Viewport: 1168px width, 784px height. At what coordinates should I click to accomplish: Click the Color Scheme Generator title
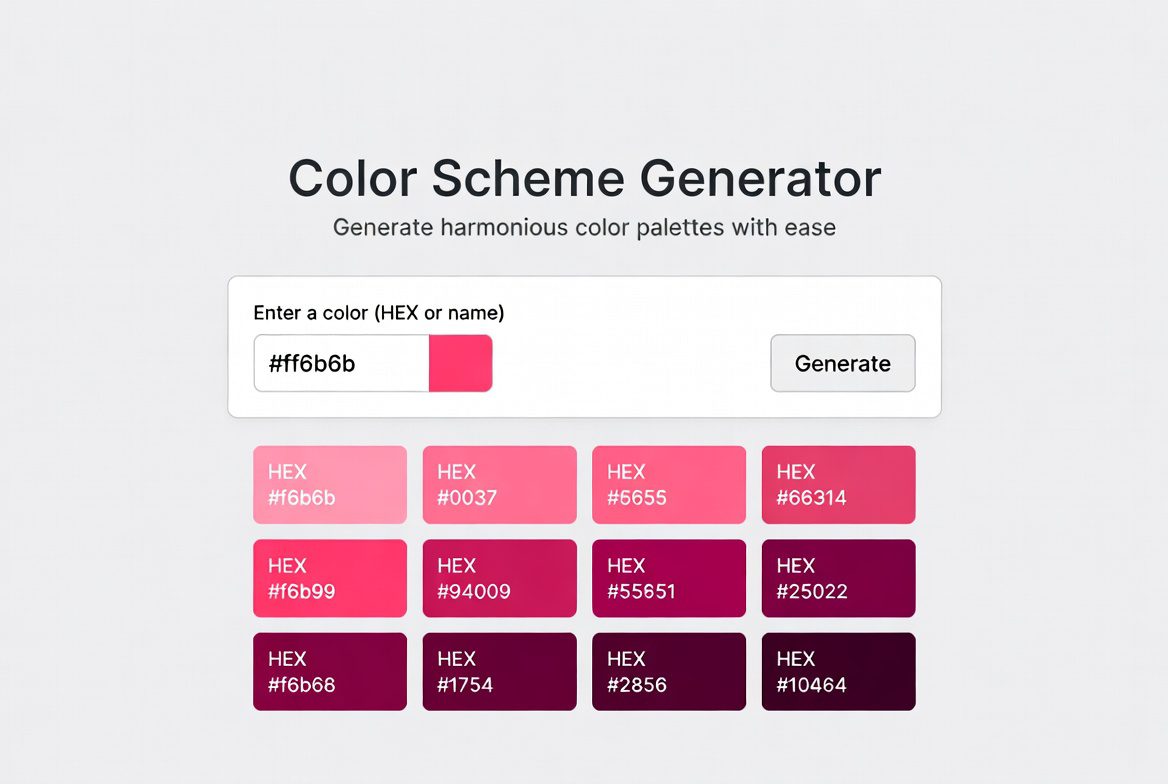pos(584,178)
